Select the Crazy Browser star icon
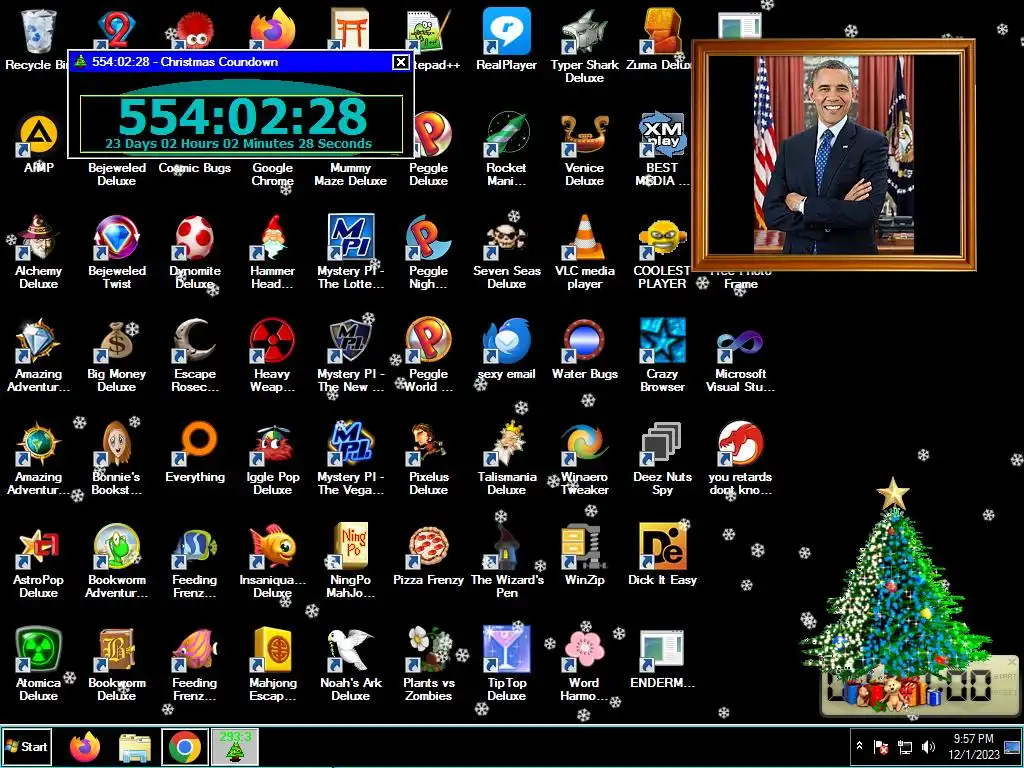Viewport: 1024px width, 768px height. 662,341
